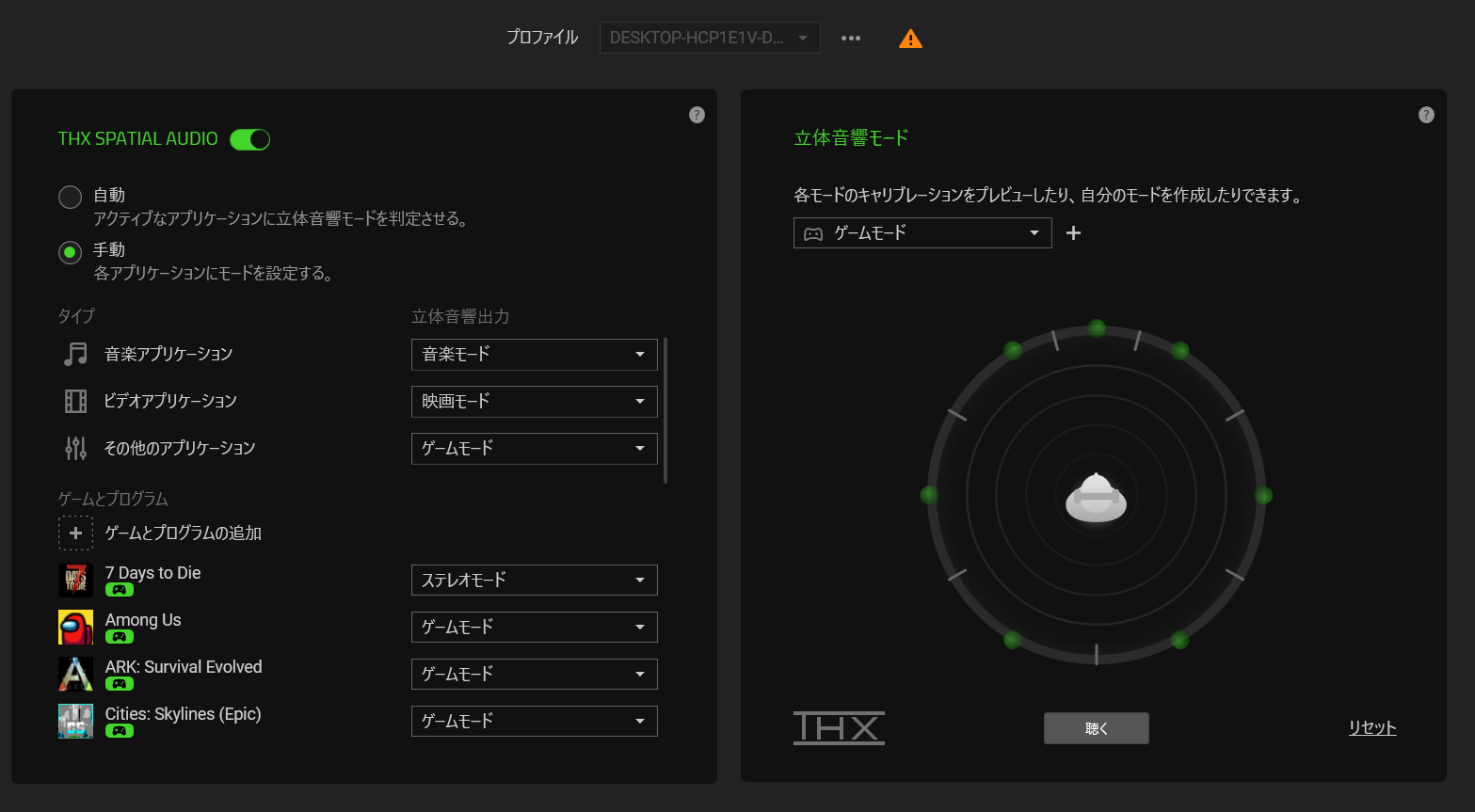The height and width of the screenshot is (812, 1475).
Task: Click gamepad badge under 7 Days to Die
Action: [119, 590]
